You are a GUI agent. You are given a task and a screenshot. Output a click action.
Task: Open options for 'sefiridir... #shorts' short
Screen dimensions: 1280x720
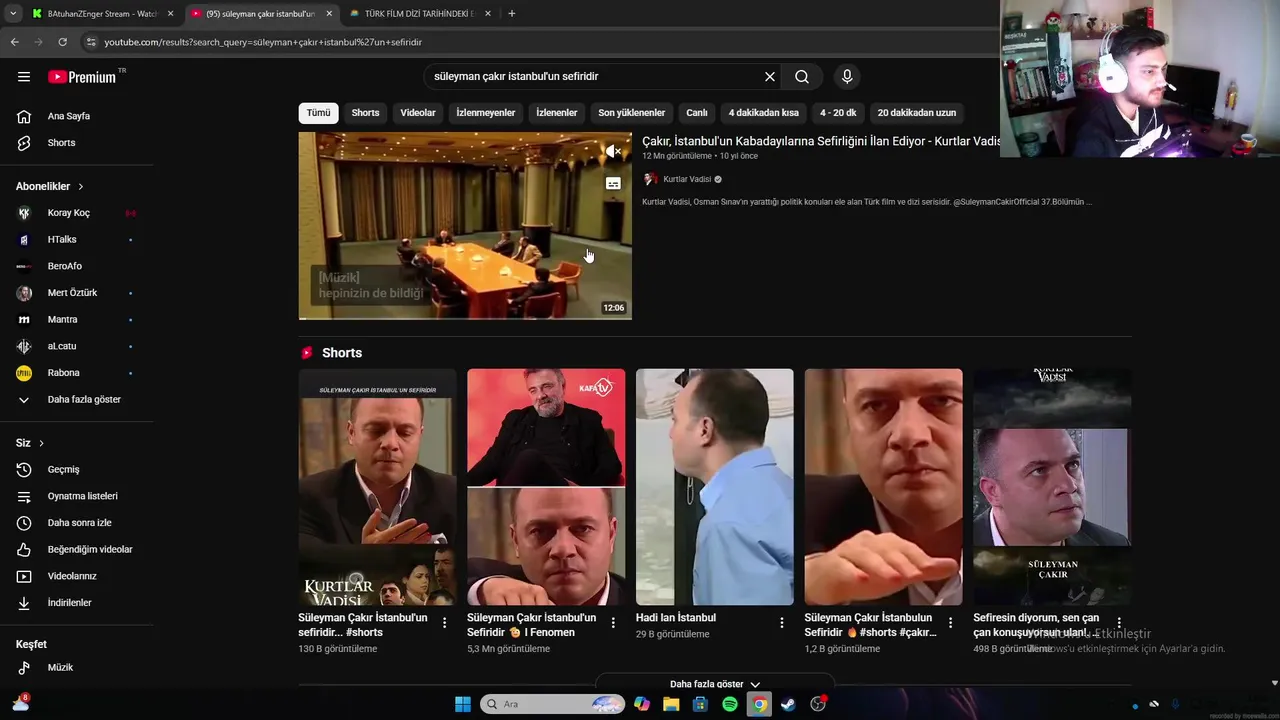click(x=445, y=623)
